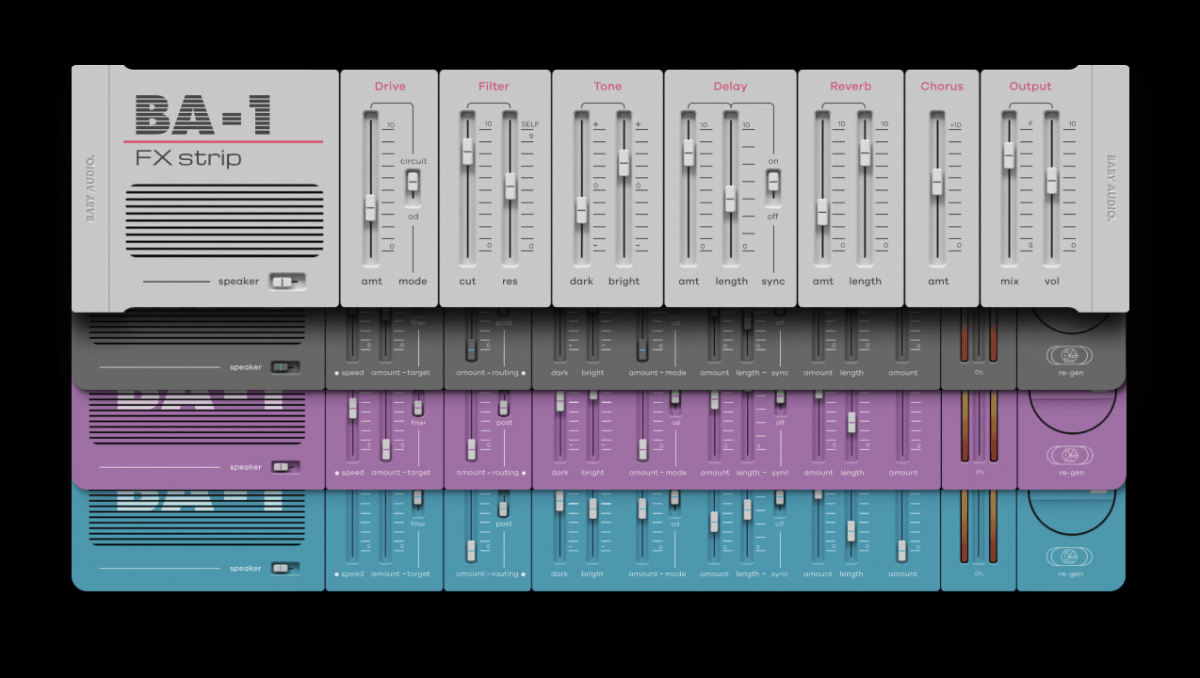The height and width of the screenshot is (678, 1200).
Task: Toggle the filter target switch on purple panel
Action: [x=418, y=407]
